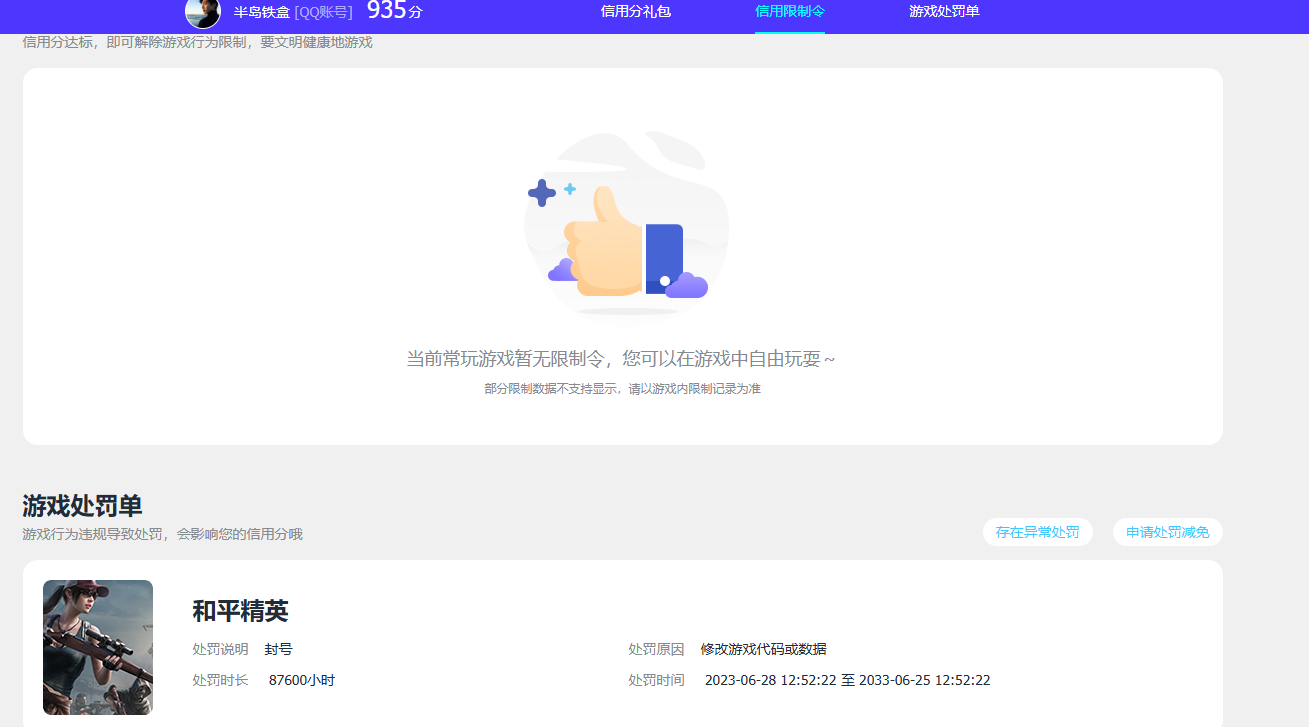Image resolution: width=1309 pixels, height=727 pixels.
Task: Click the 修改游戏代码或数据 reason text
Action: click(764, 649)
